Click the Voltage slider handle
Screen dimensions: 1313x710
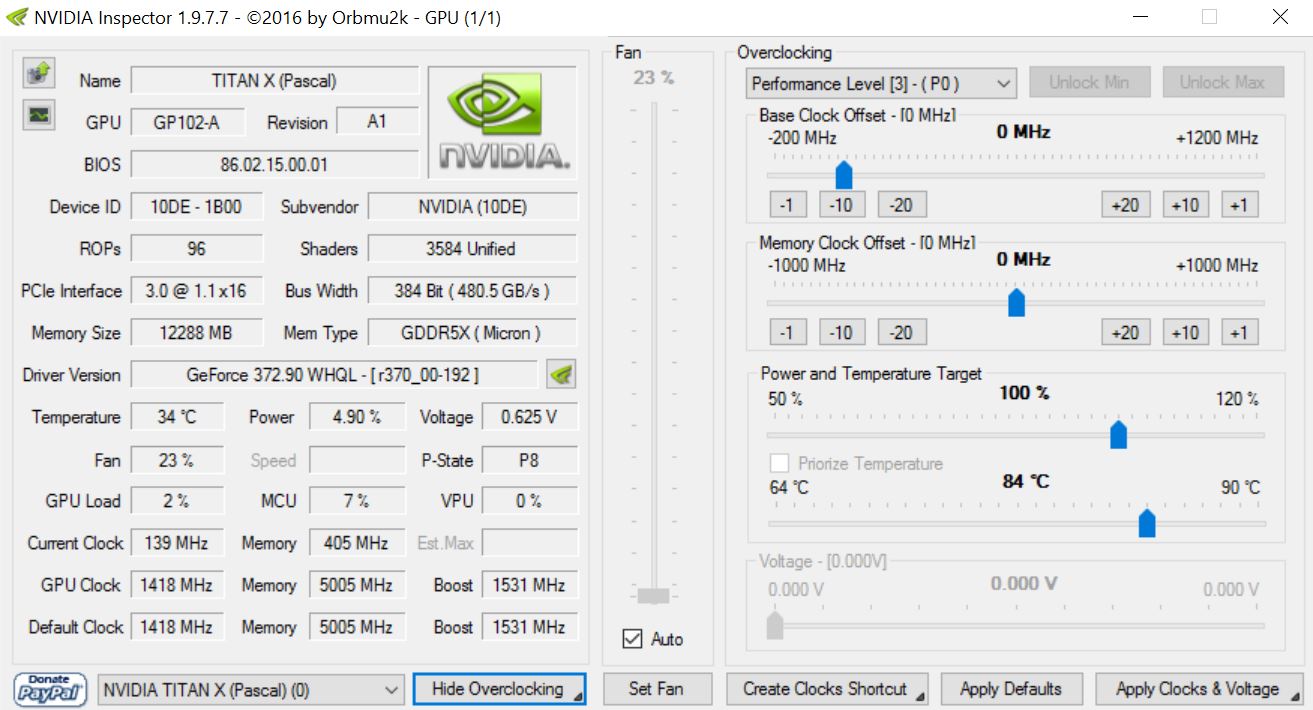[x=774, y=625]
